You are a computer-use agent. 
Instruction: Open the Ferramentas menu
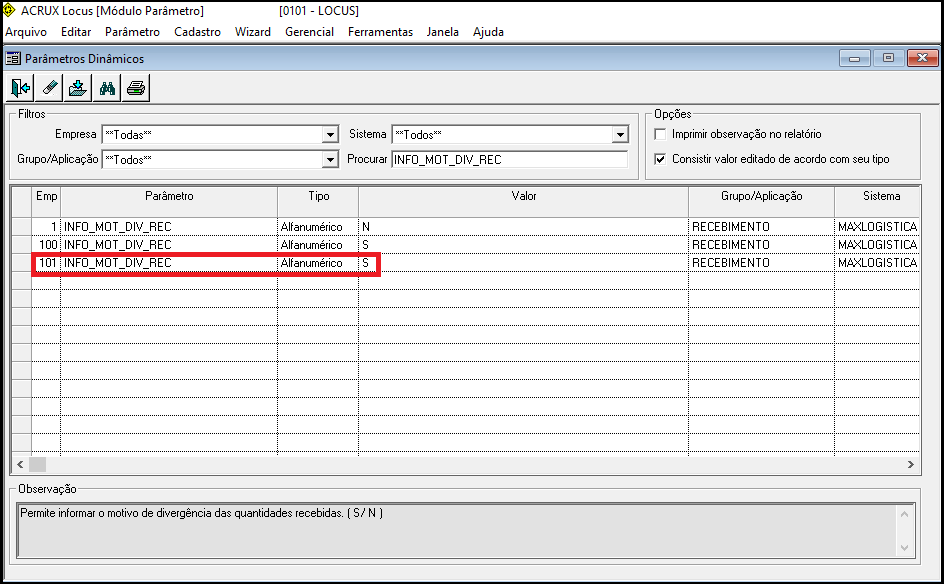[380, 32]
